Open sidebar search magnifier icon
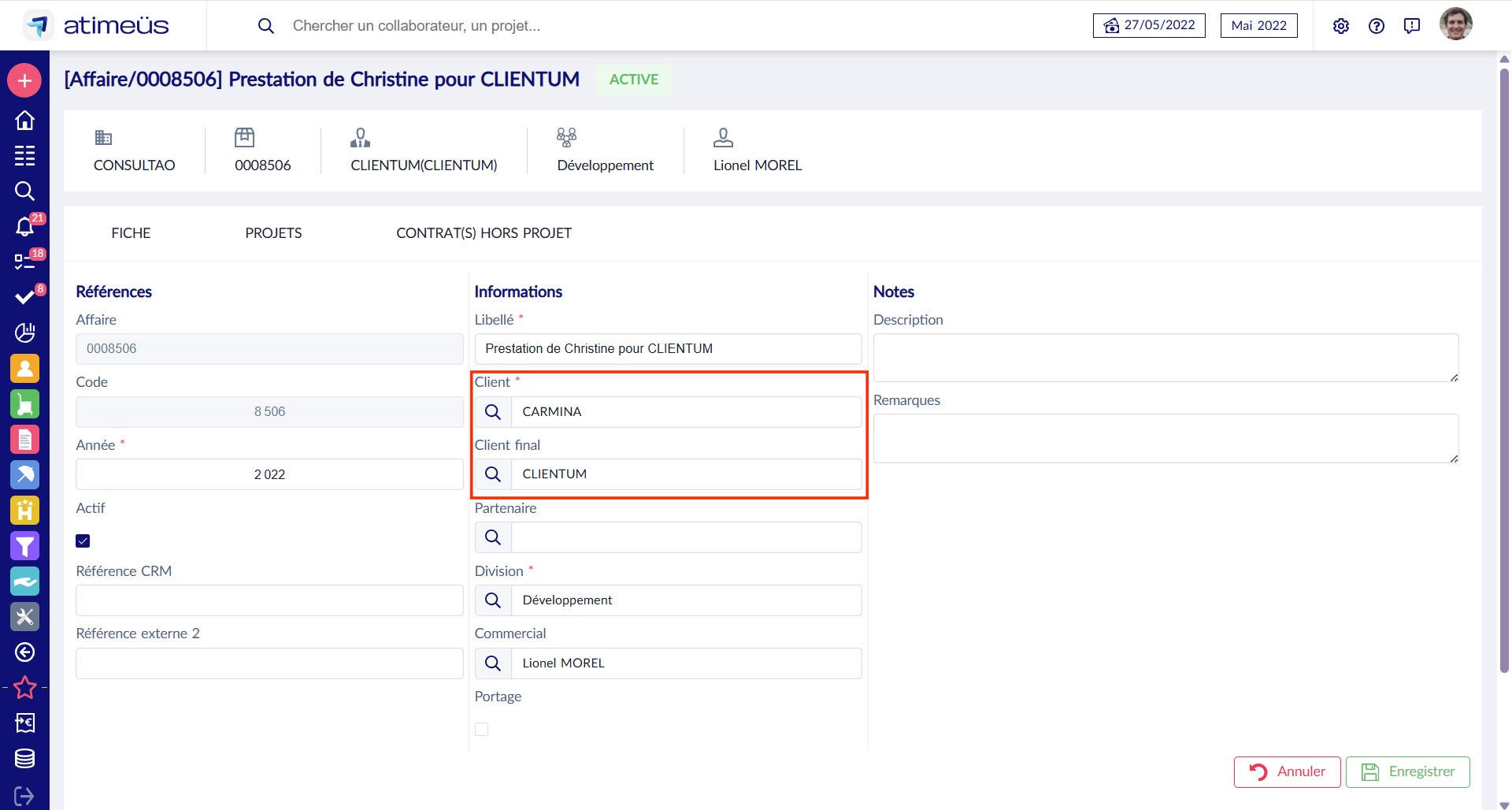Viewport: 1512px width, 810px height. click(x=24, y=191)
